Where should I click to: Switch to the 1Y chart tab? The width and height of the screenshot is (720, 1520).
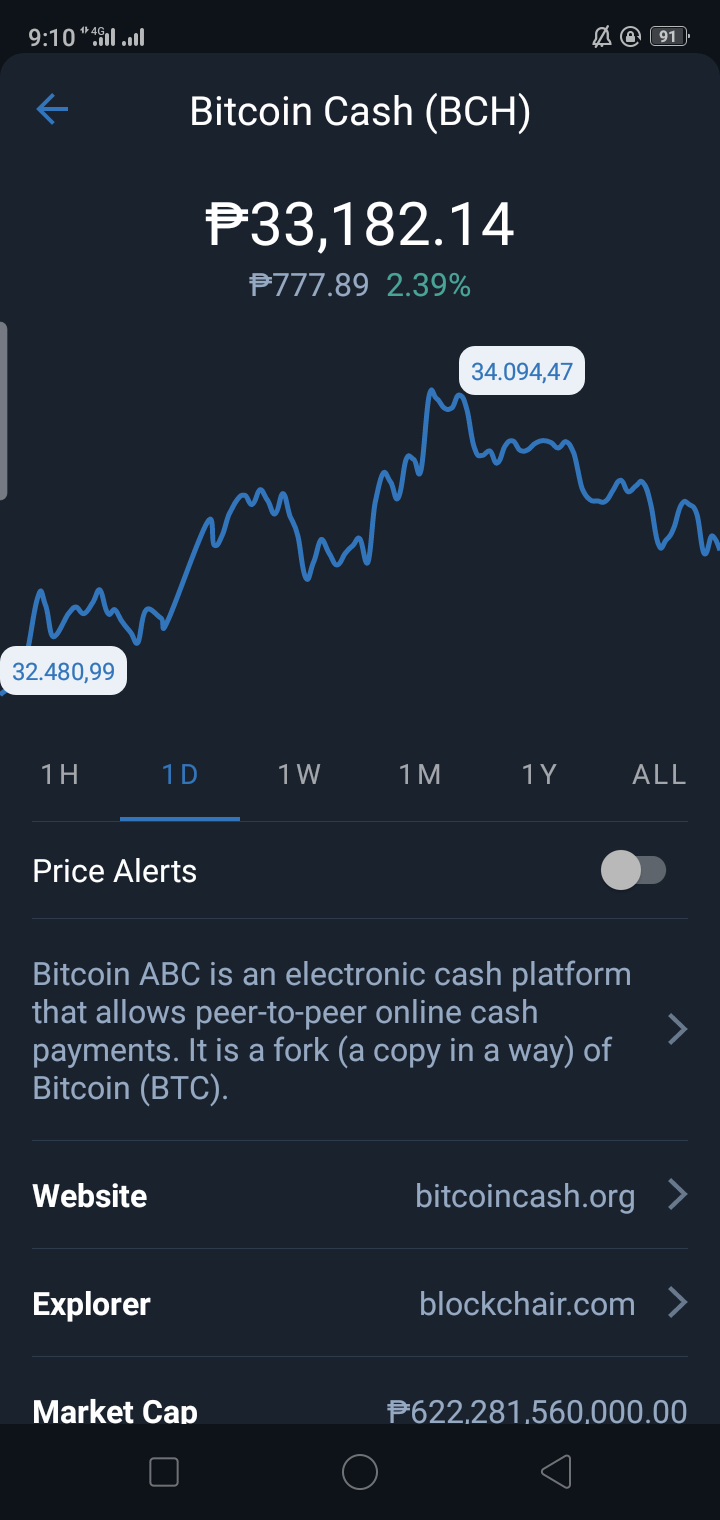pyautogui.click(x=540, y=775)
